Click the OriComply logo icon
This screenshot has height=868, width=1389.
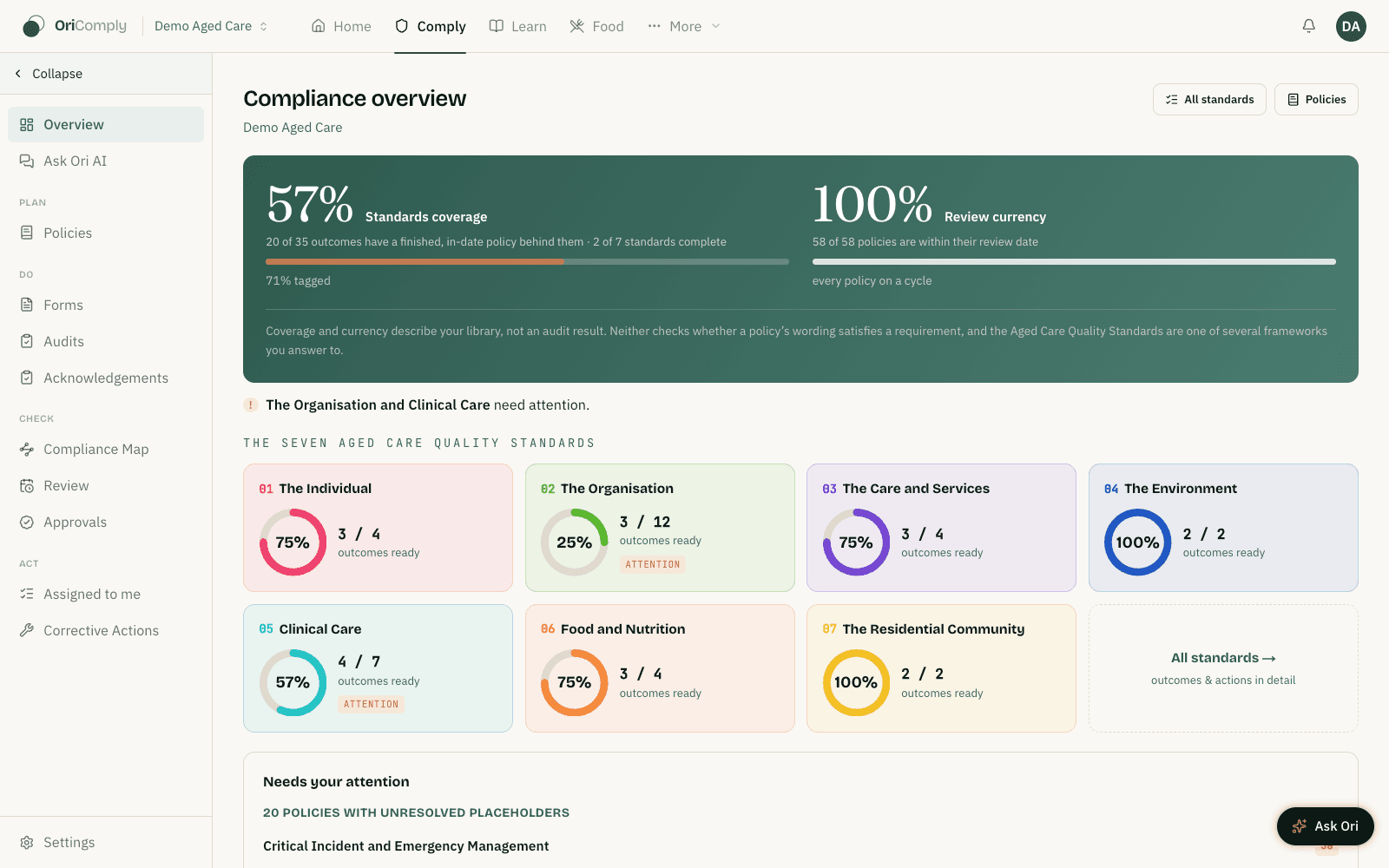coord(33,26)
